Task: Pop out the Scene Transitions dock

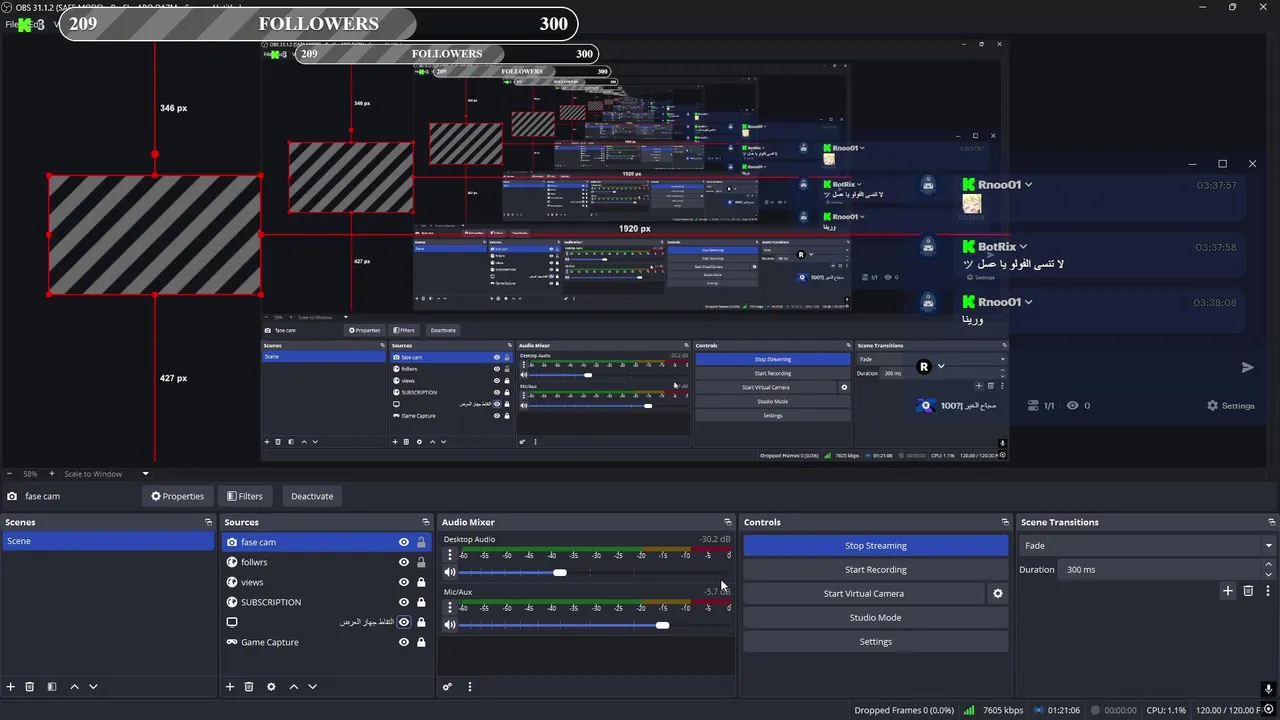Action: click(x=1272, y=522)
